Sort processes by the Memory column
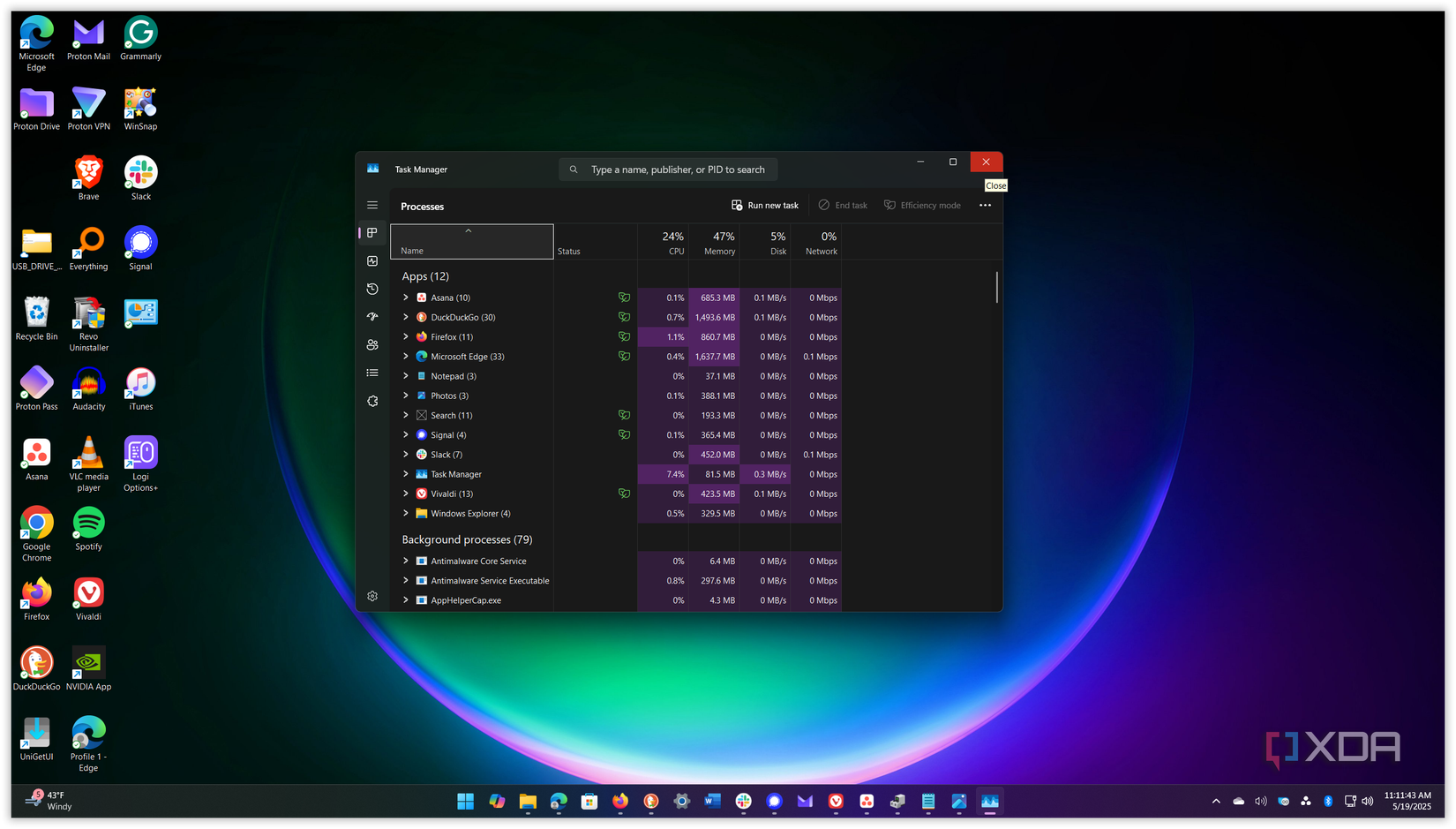The width and height of the screenshot is (1456, 829). tap(717, 242)
